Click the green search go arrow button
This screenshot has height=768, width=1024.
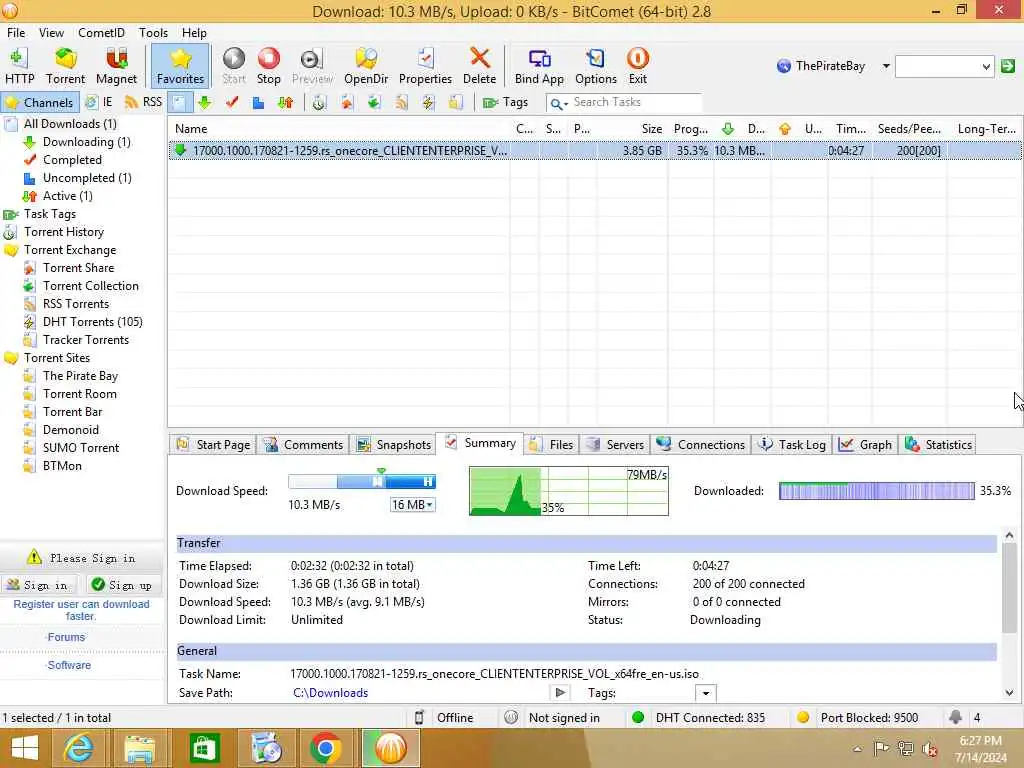pos(1008,66)
